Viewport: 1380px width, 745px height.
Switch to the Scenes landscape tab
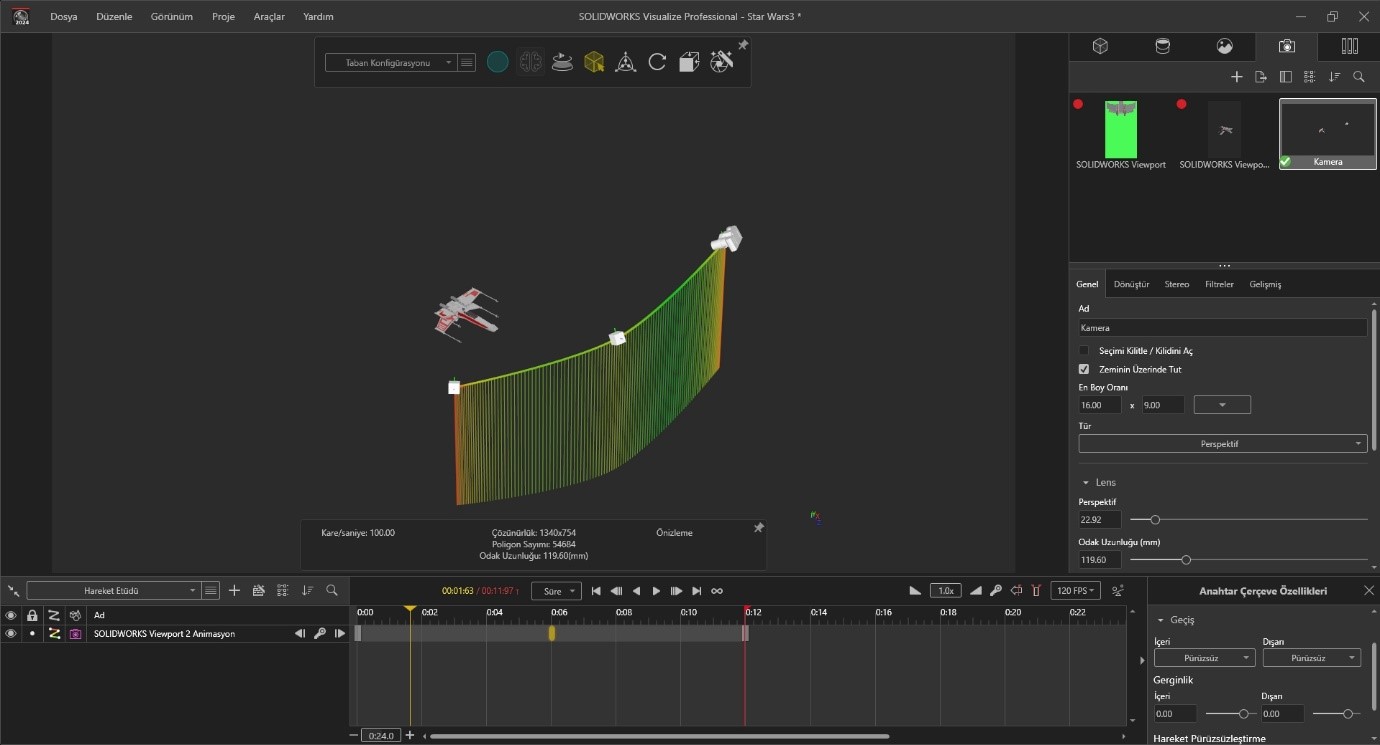(1224, 46)
